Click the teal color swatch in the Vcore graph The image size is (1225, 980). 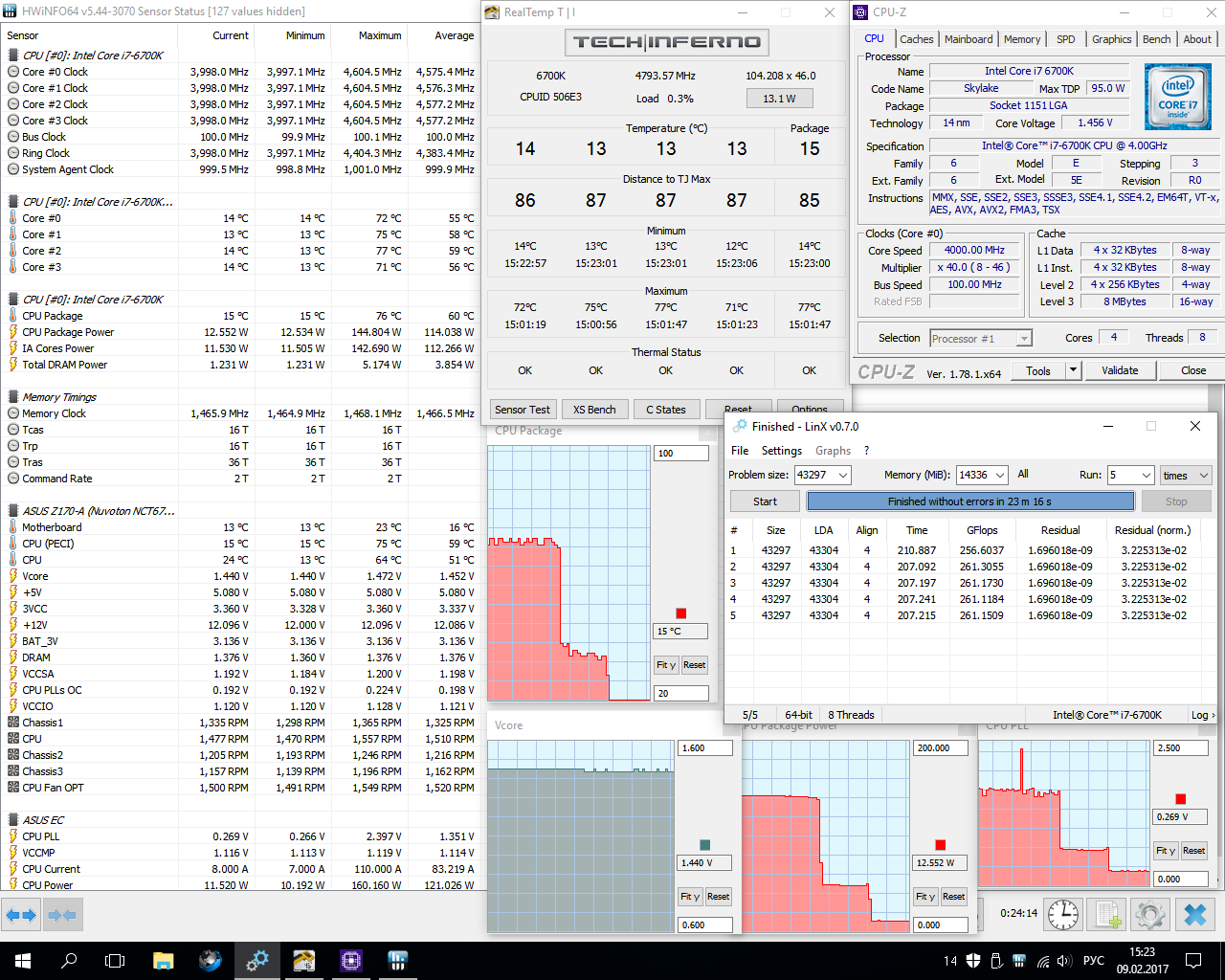(x=705, y=845)
